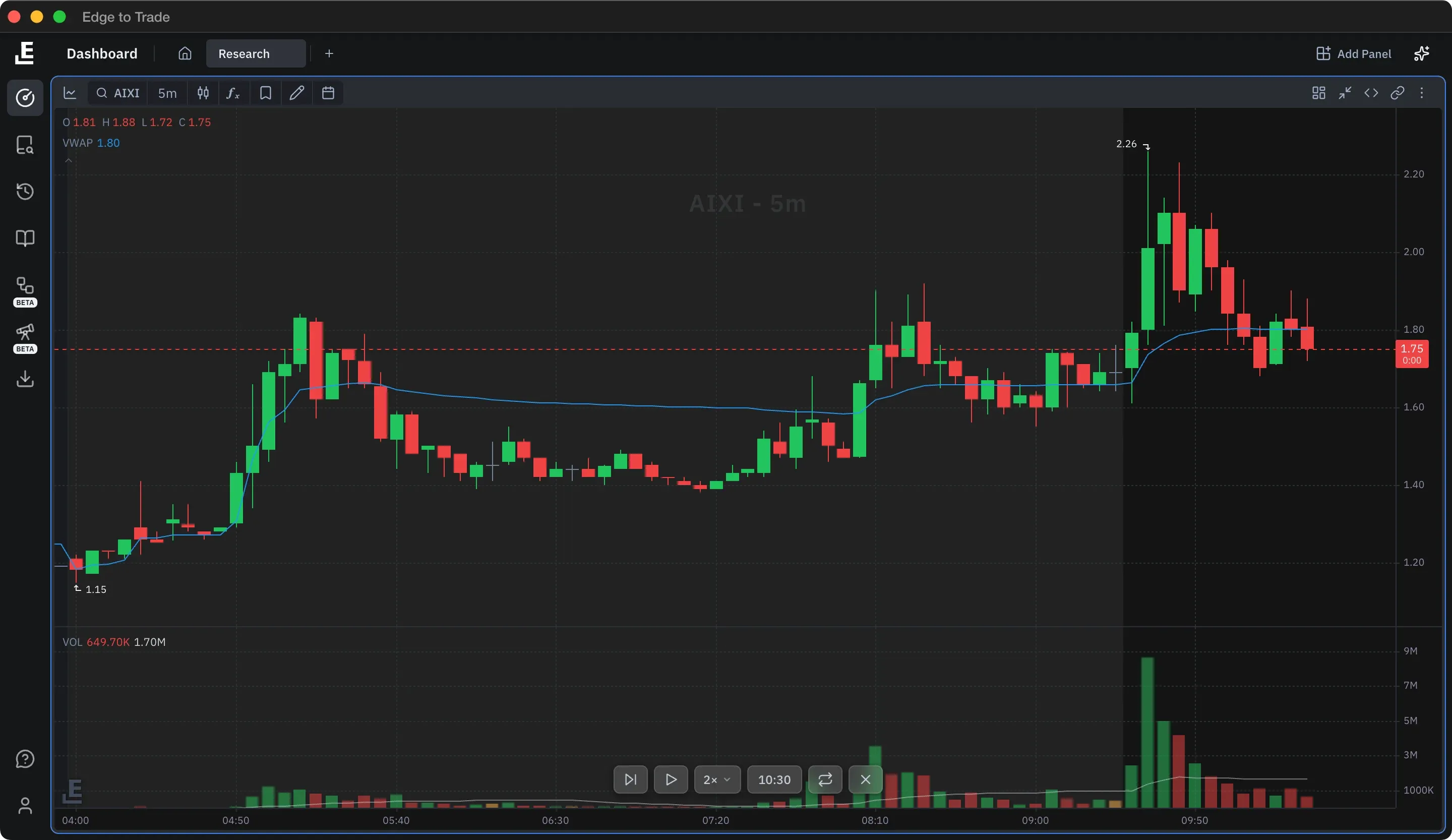
Task: Open the workflow BETA sidebar icon
Action: pyautogui.click(x=25, y=291)
